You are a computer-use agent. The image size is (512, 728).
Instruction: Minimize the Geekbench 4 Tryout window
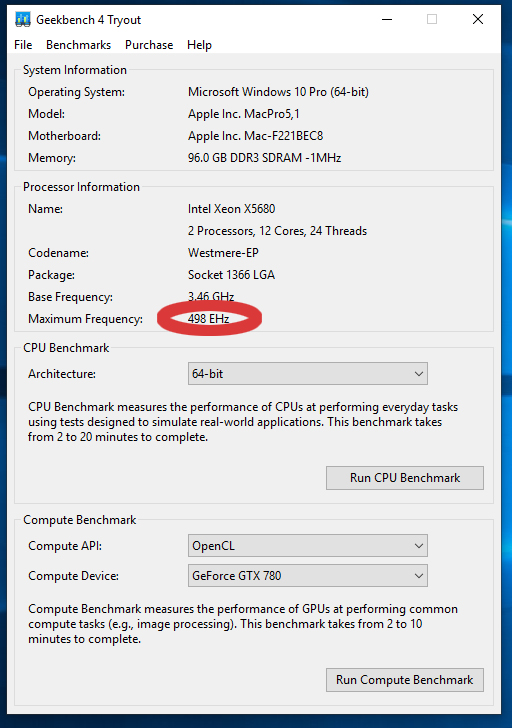pyautogui.click(x=387, y=20)
